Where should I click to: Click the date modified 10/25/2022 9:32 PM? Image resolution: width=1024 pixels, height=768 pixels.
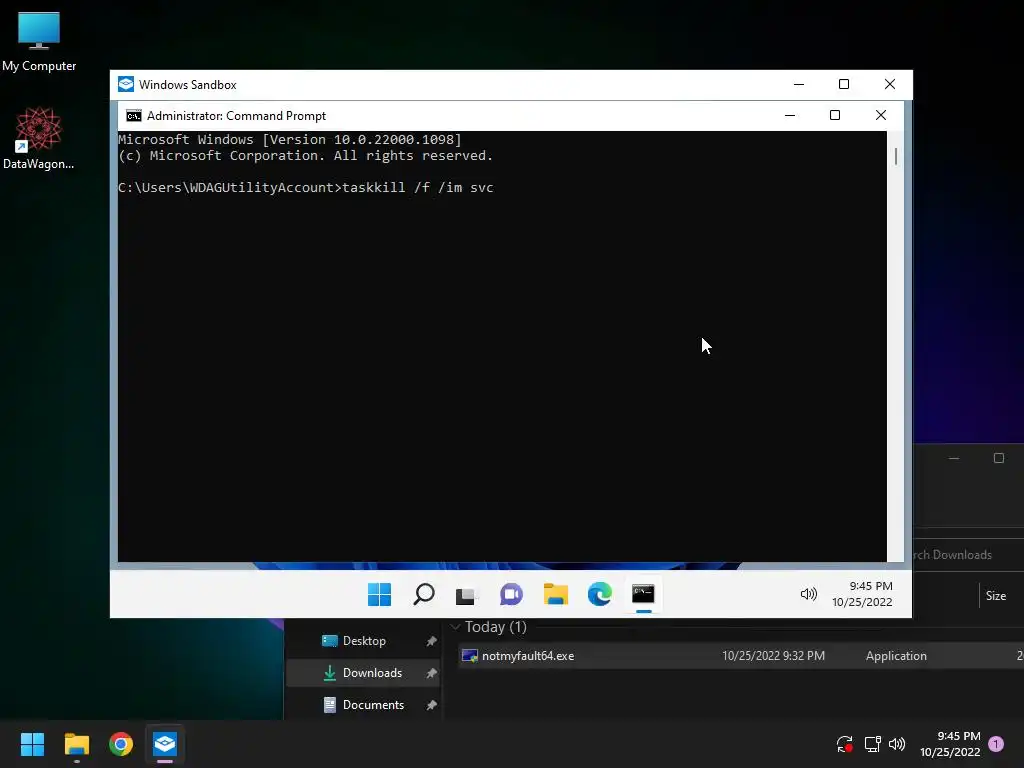(x=773, y=656)
